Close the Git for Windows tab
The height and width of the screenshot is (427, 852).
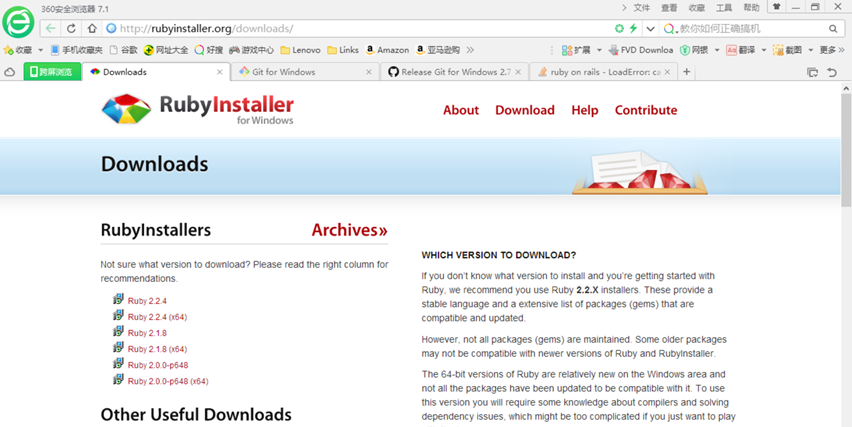pos(369,72)
